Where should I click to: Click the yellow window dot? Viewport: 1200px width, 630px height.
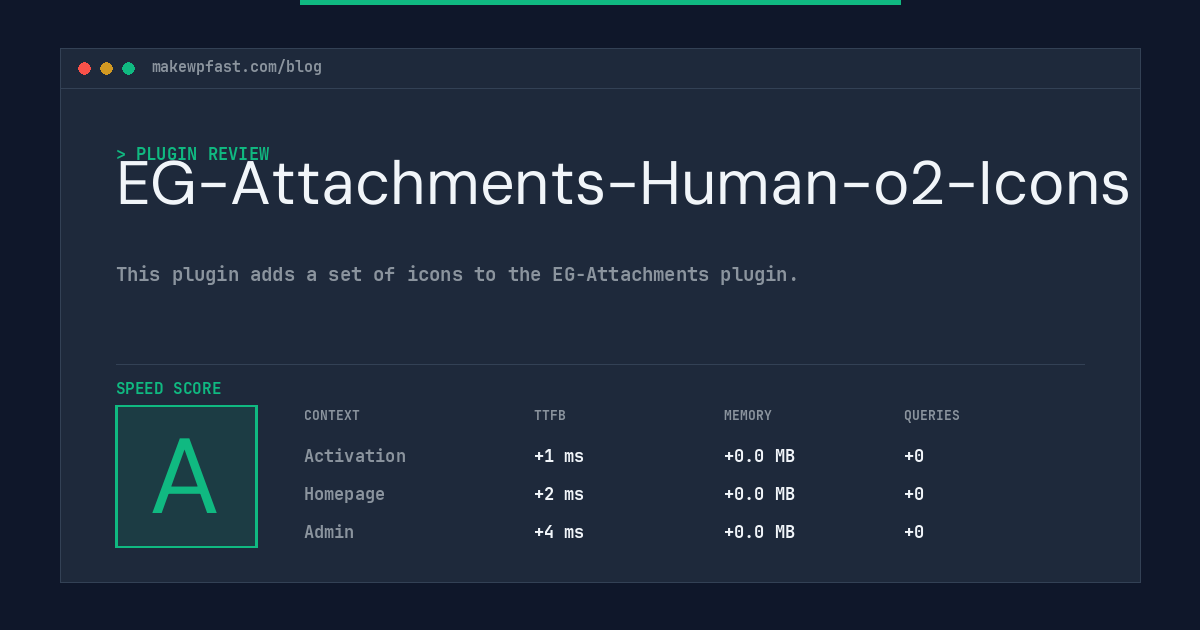point(106,68)
